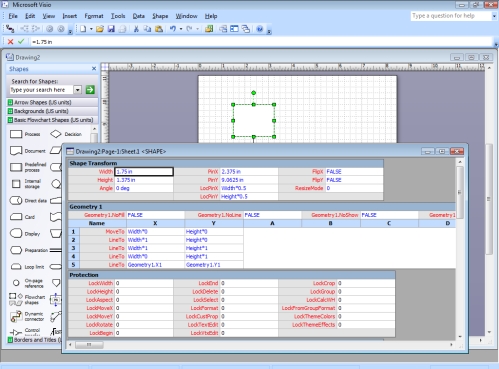Click the ShapeSheet horizontal scrollbar thumb
The width and height of the screenshot is (499, 369).
tap(89, 344)
